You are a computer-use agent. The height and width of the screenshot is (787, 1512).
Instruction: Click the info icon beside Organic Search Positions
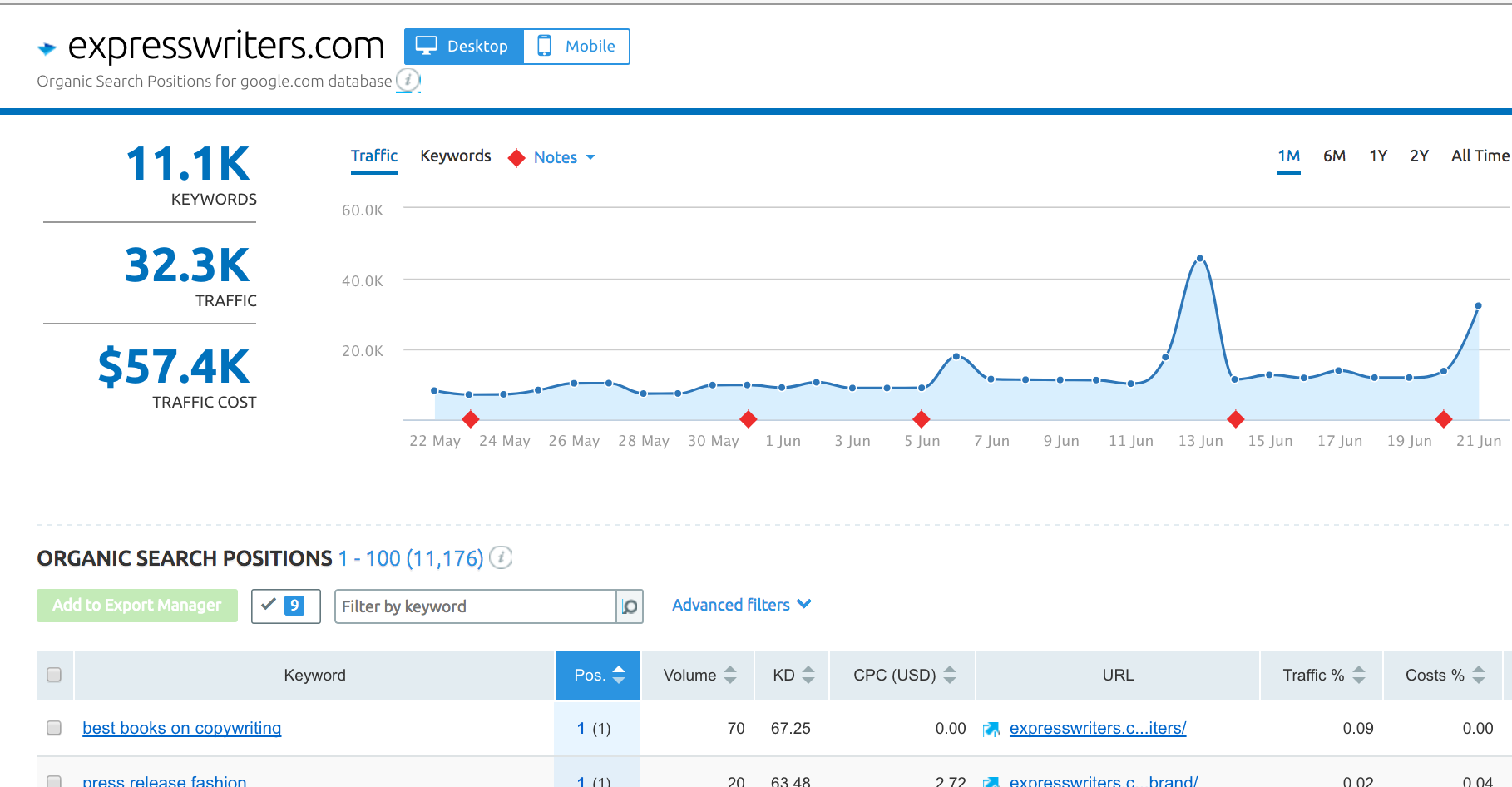501,557
